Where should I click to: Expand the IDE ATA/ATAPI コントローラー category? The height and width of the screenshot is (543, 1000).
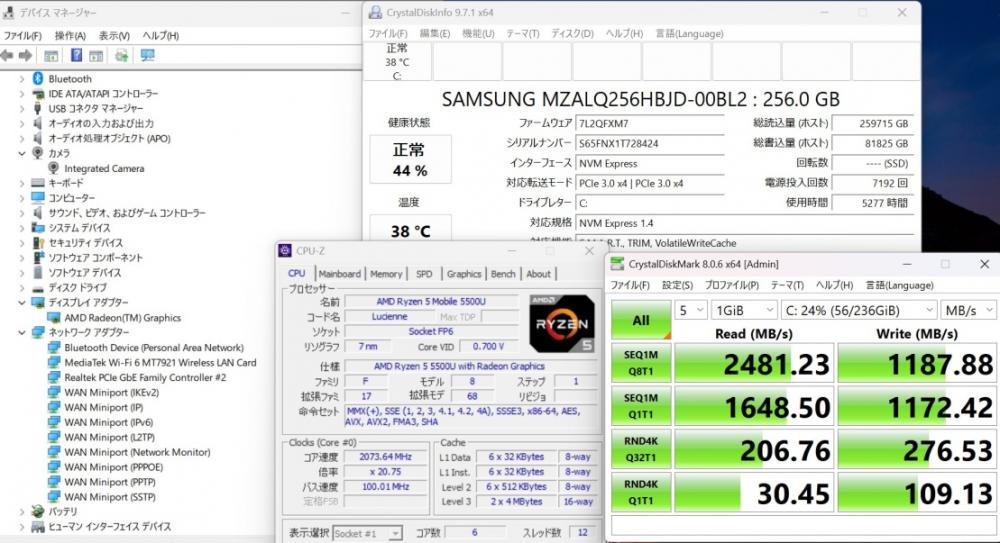coord(22,94)
